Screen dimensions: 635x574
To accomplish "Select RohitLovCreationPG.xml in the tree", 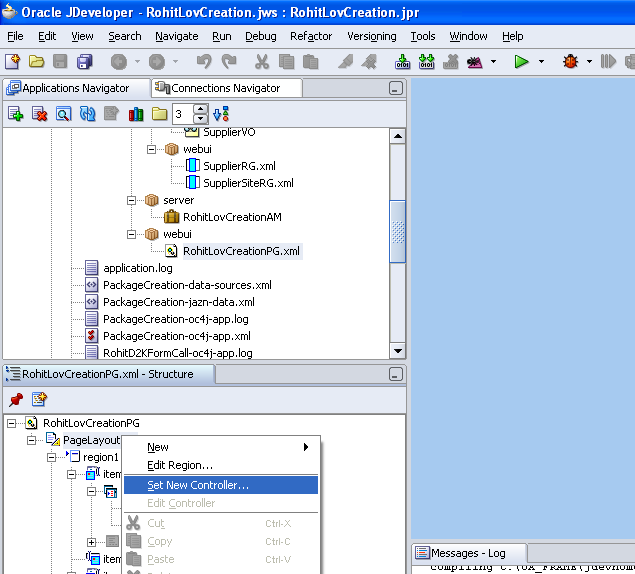I will point(241,251).
